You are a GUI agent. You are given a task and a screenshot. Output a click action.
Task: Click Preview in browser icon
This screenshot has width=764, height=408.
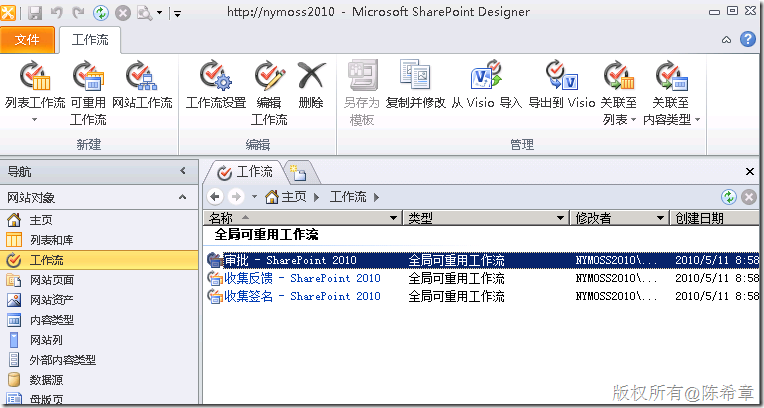[145, 13]
